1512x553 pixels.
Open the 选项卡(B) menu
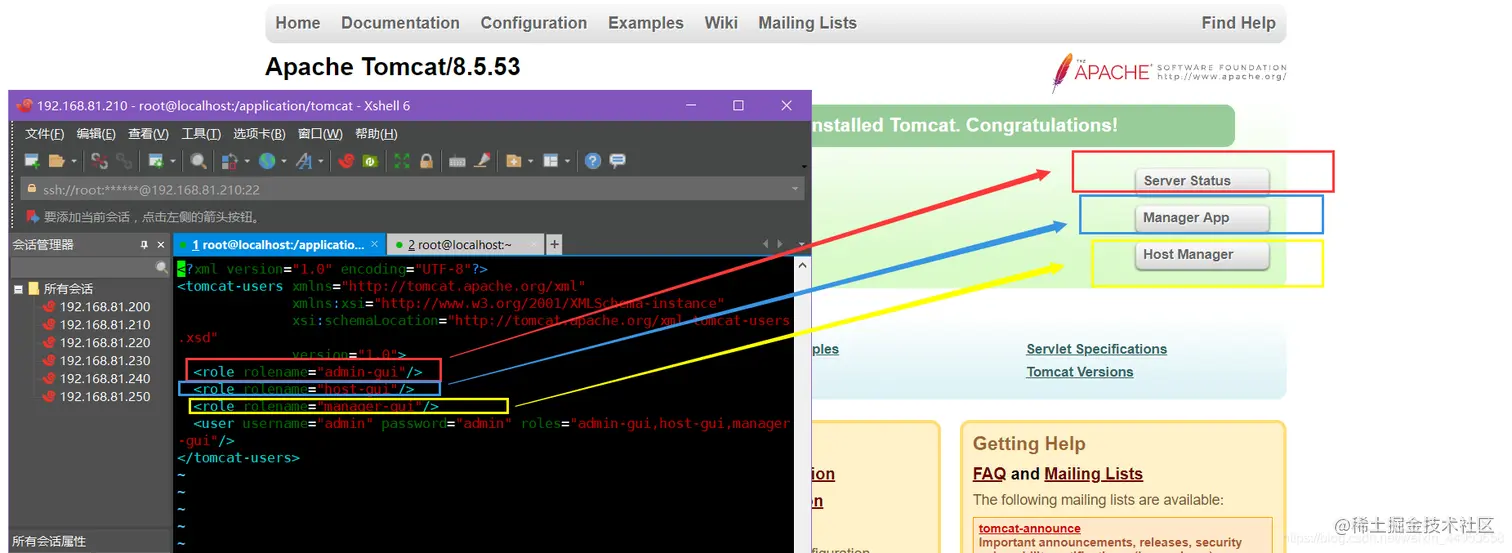[x=259, y=134]
